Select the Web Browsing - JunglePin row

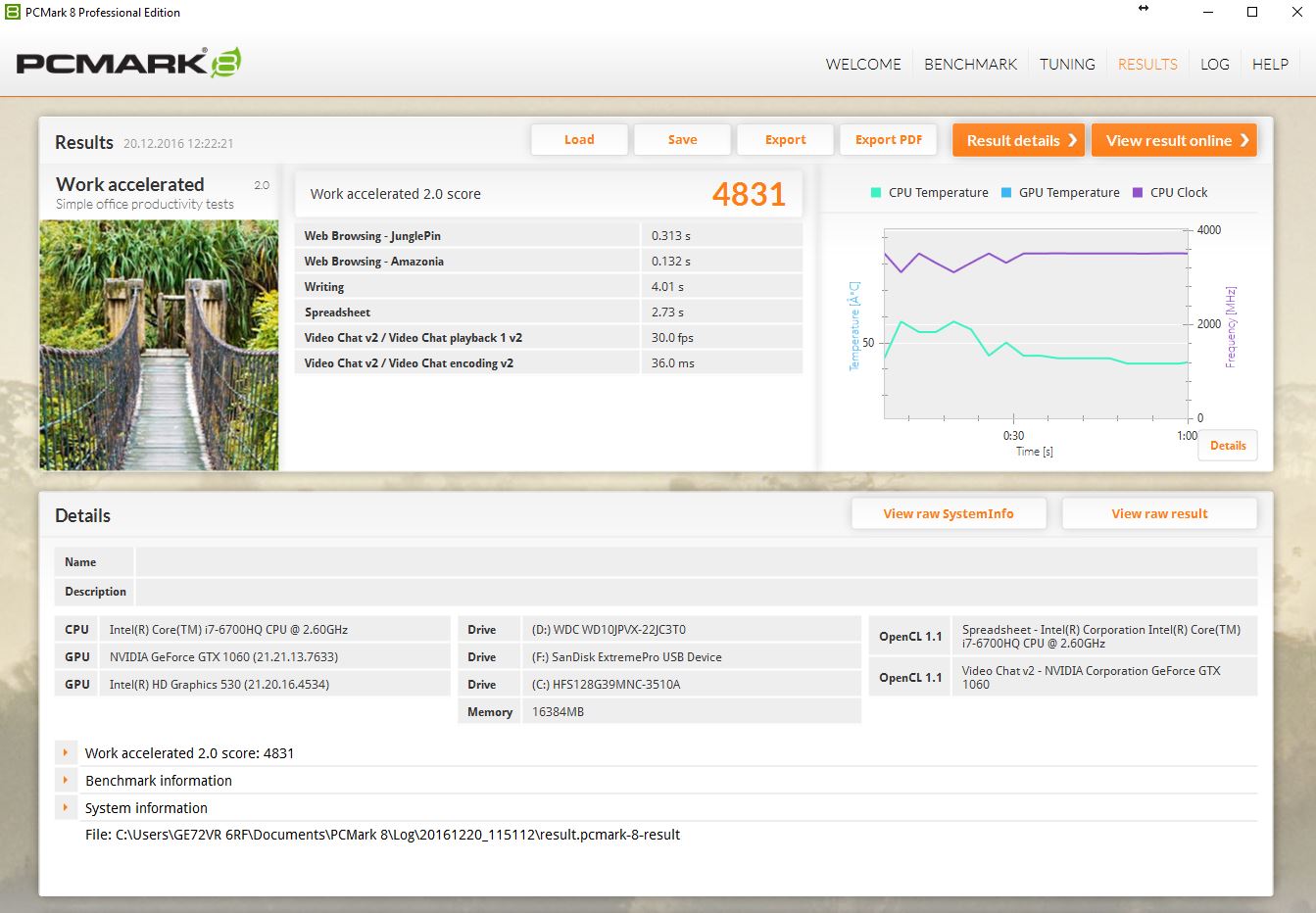549,236
